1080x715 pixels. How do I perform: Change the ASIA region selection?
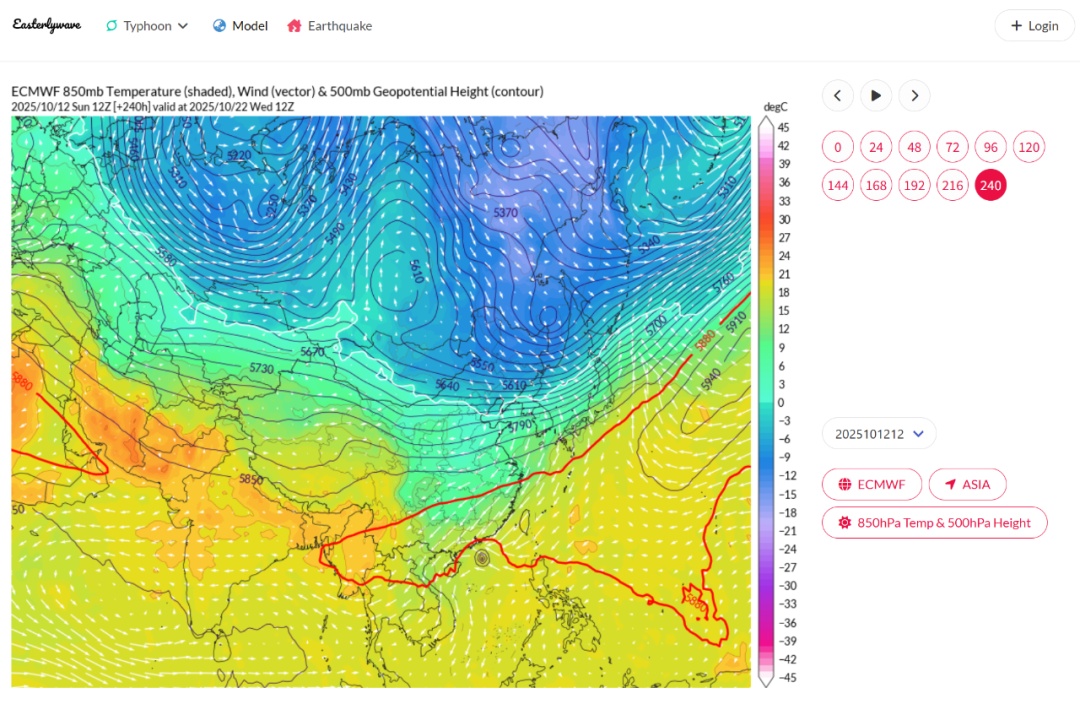click(x=967, y=484)
